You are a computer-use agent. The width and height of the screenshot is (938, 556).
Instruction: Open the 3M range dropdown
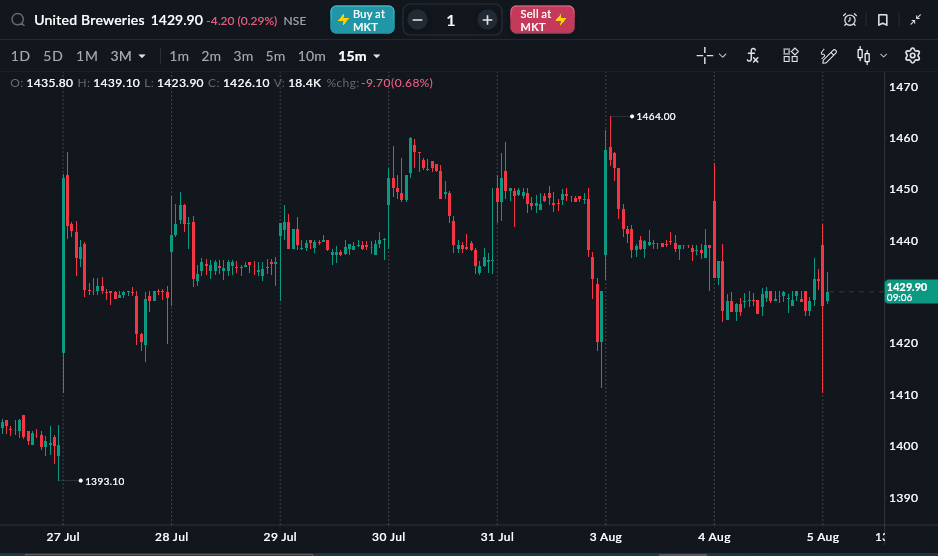coord(127,56)
